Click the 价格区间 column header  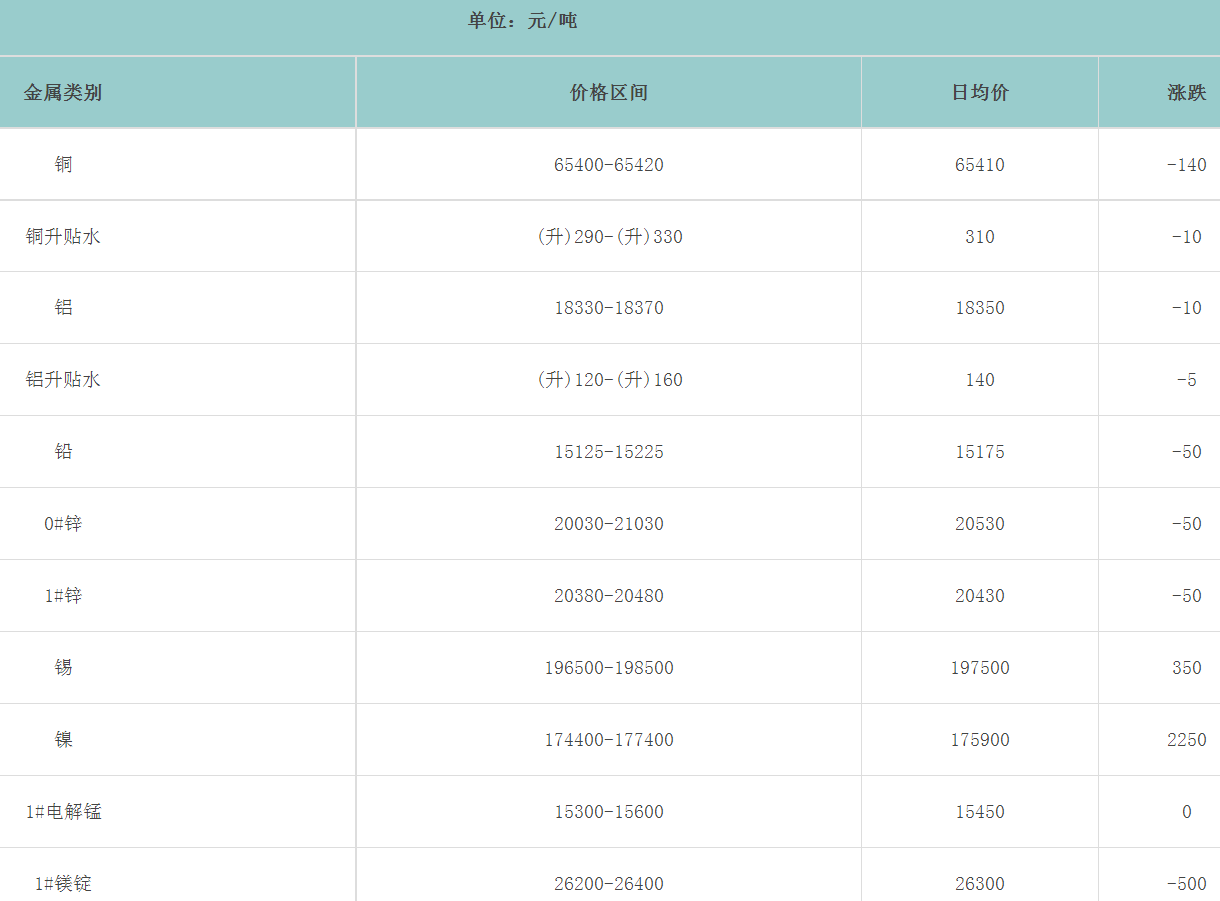pyautogui.click(x=608, y=93)
